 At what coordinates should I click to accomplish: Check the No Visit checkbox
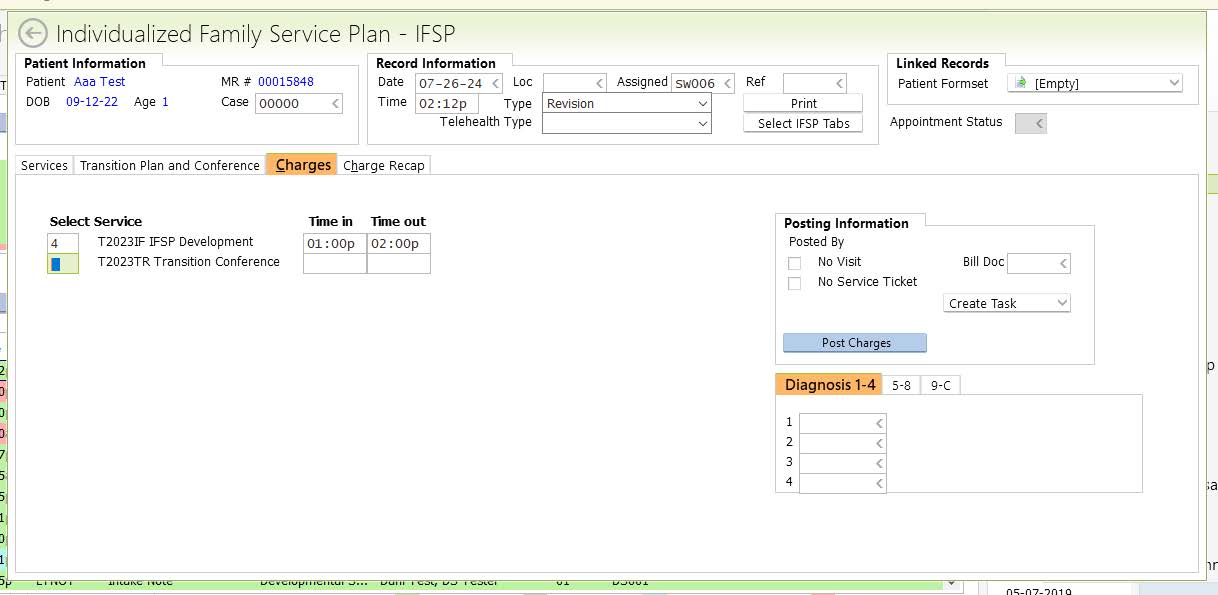(x=795, y=263)
